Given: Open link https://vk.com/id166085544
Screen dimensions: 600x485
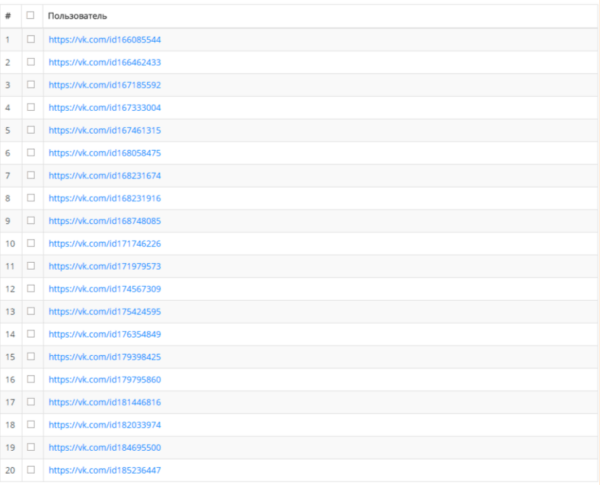Looking at the screenshot, I should (x=104, y=40).
